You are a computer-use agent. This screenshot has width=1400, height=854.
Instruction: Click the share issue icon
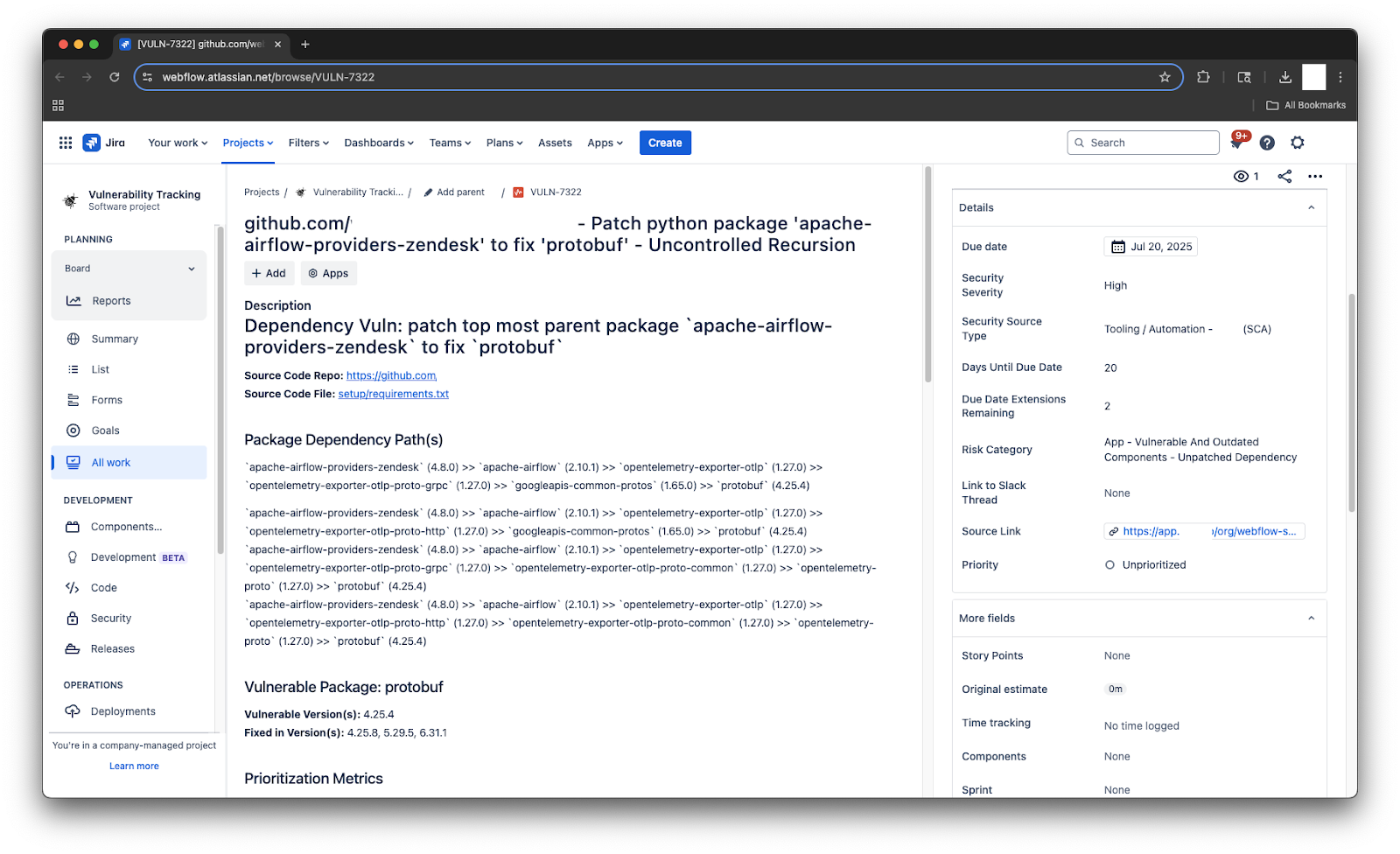(x=1284, y=176)
